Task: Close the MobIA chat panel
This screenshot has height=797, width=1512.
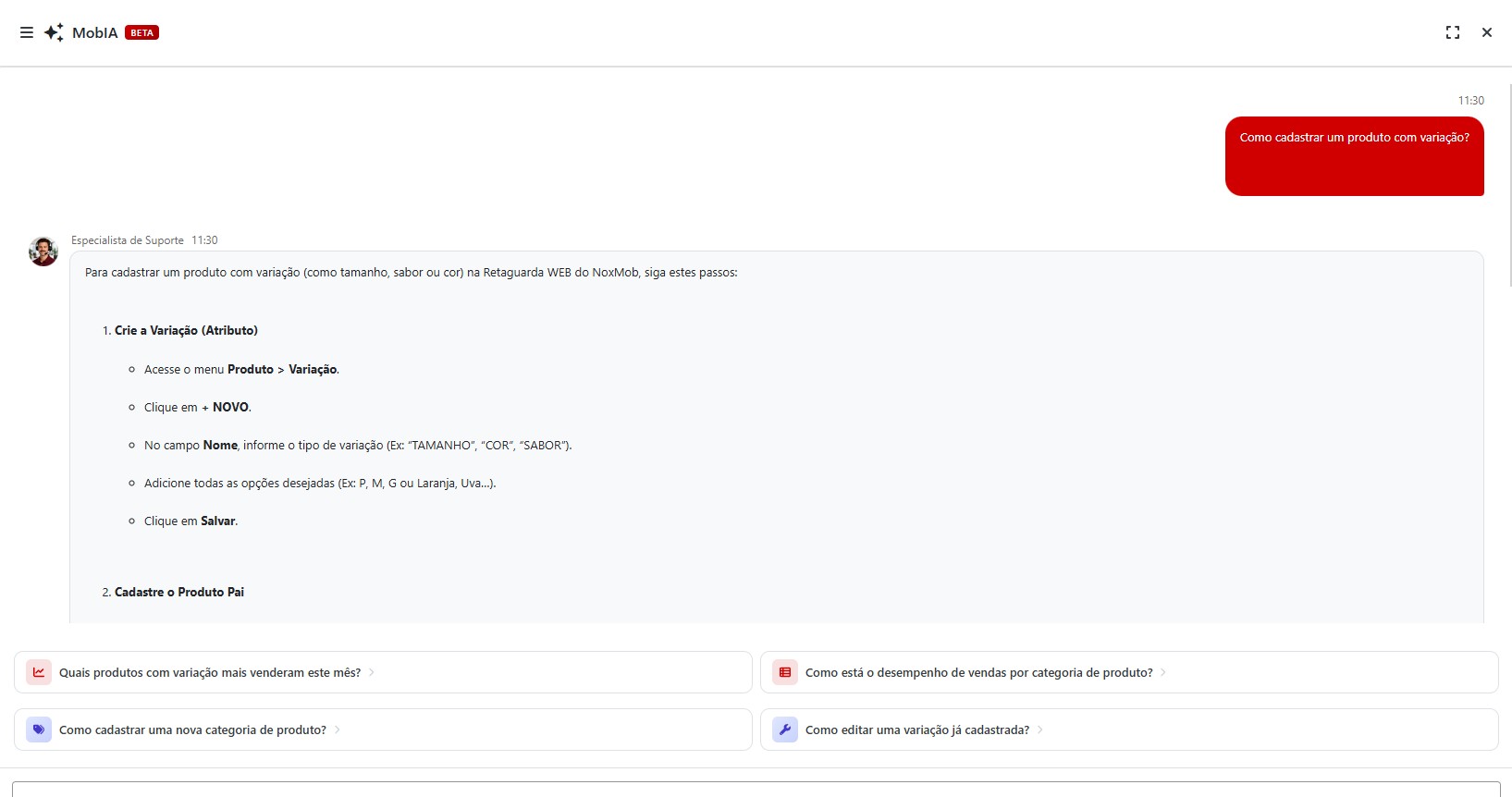Action: pos(1486,32)
